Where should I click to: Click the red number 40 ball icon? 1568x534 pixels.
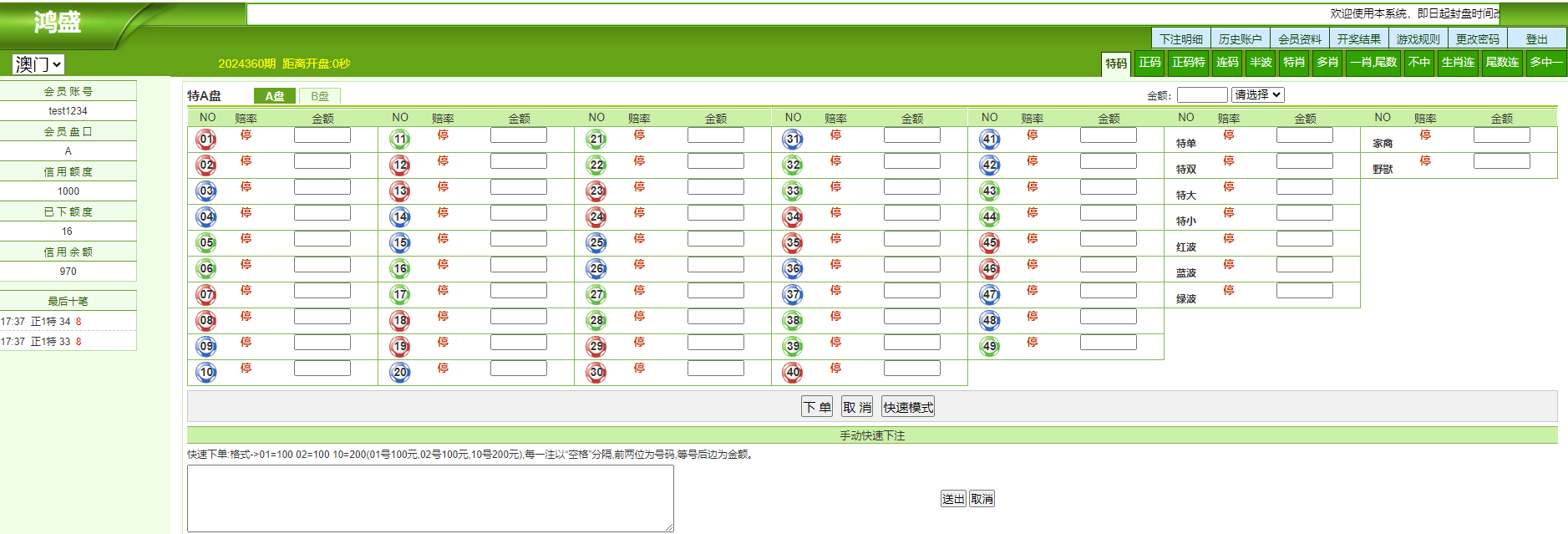tap(793, 373)
